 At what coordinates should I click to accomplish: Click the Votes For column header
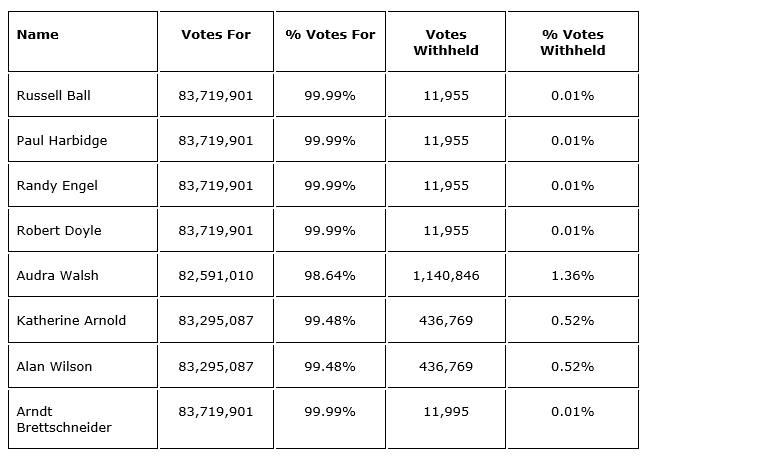216,35
